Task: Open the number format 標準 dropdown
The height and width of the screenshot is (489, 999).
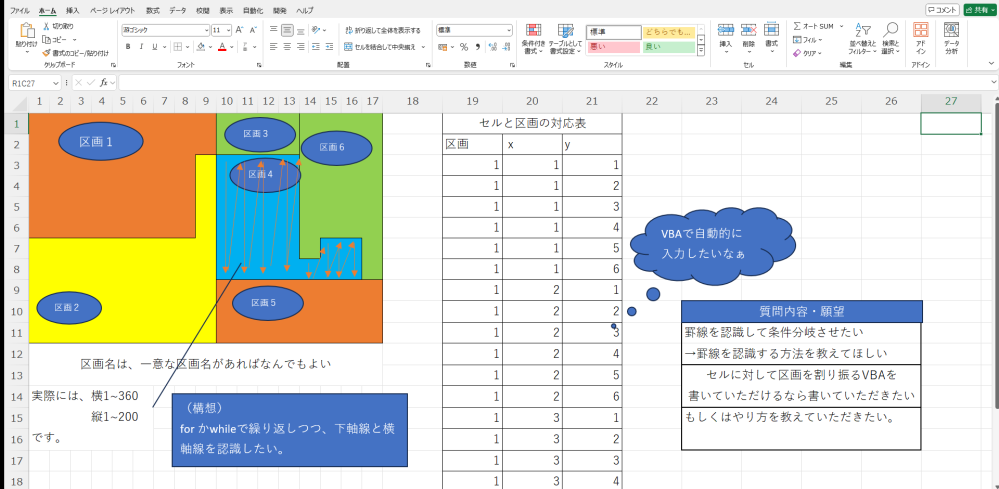Action: coord(509,30)
